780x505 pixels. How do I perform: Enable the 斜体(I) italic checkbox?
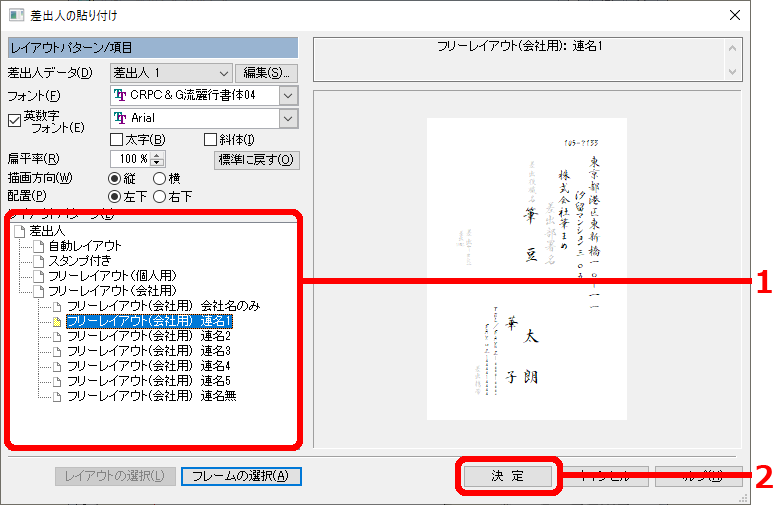[x=210, y=140]
